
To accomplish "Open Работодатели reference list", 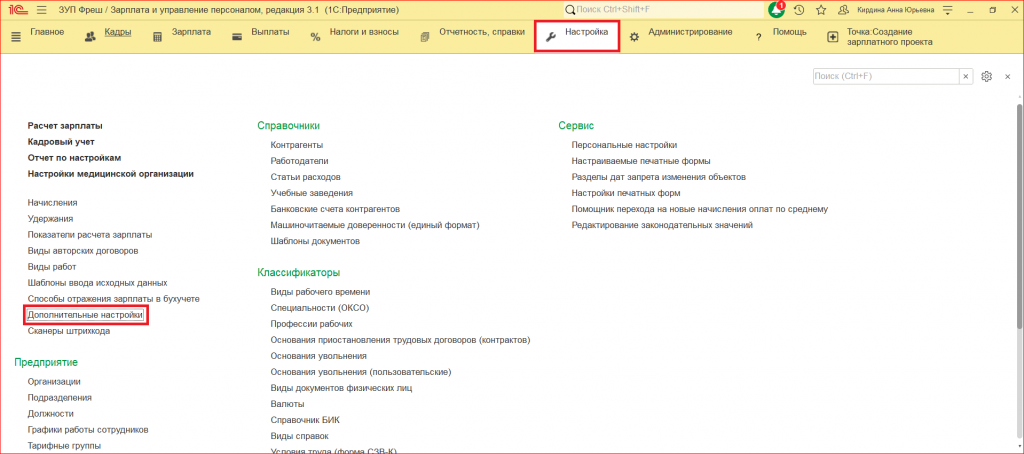I will click(x=299, y=161).
